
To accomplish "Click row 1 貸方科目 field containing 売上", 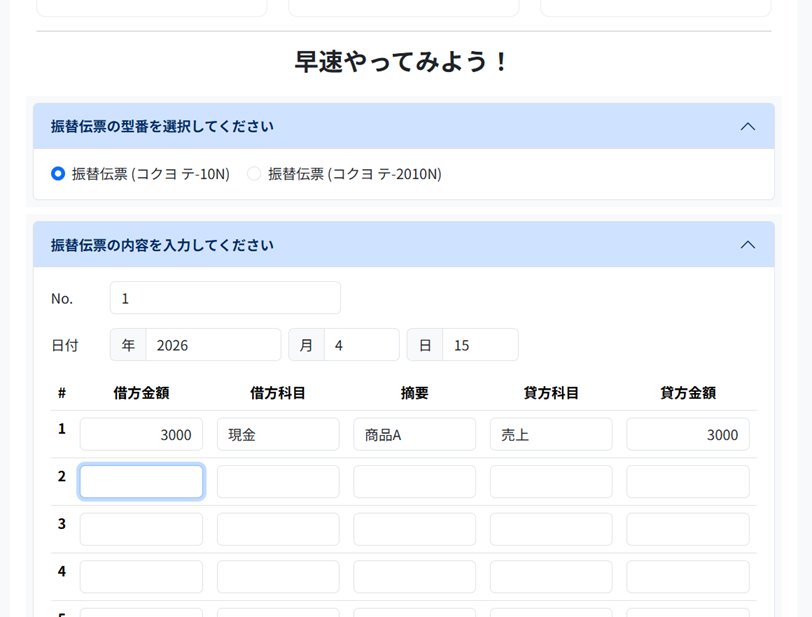I will coord(551,434).
